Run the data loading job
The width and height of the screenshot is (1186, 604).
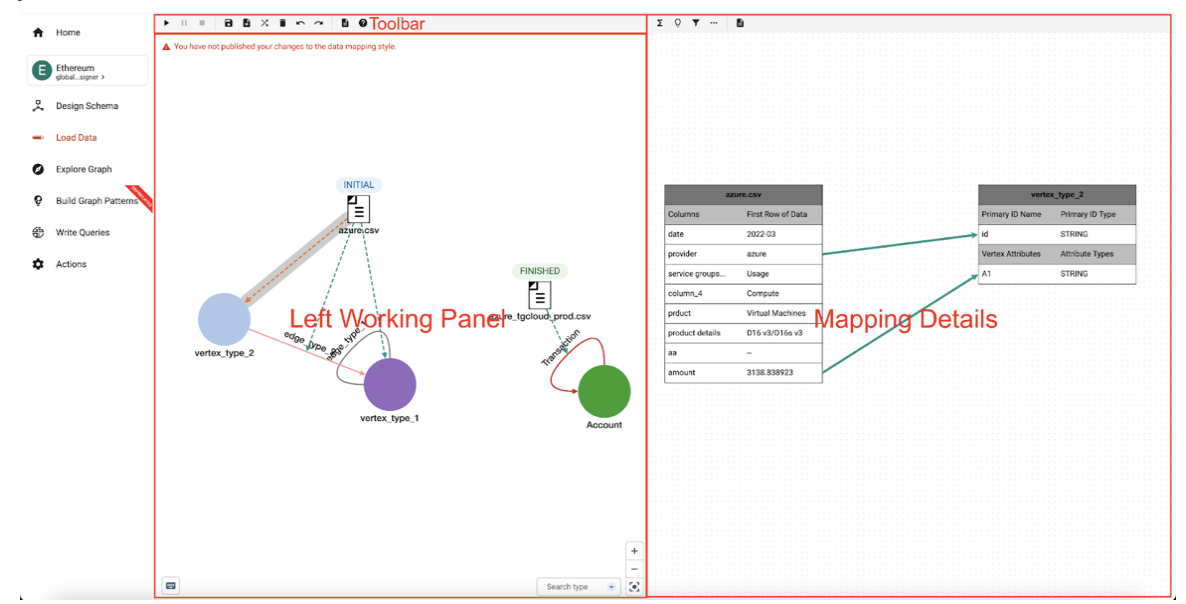[166, 22]
